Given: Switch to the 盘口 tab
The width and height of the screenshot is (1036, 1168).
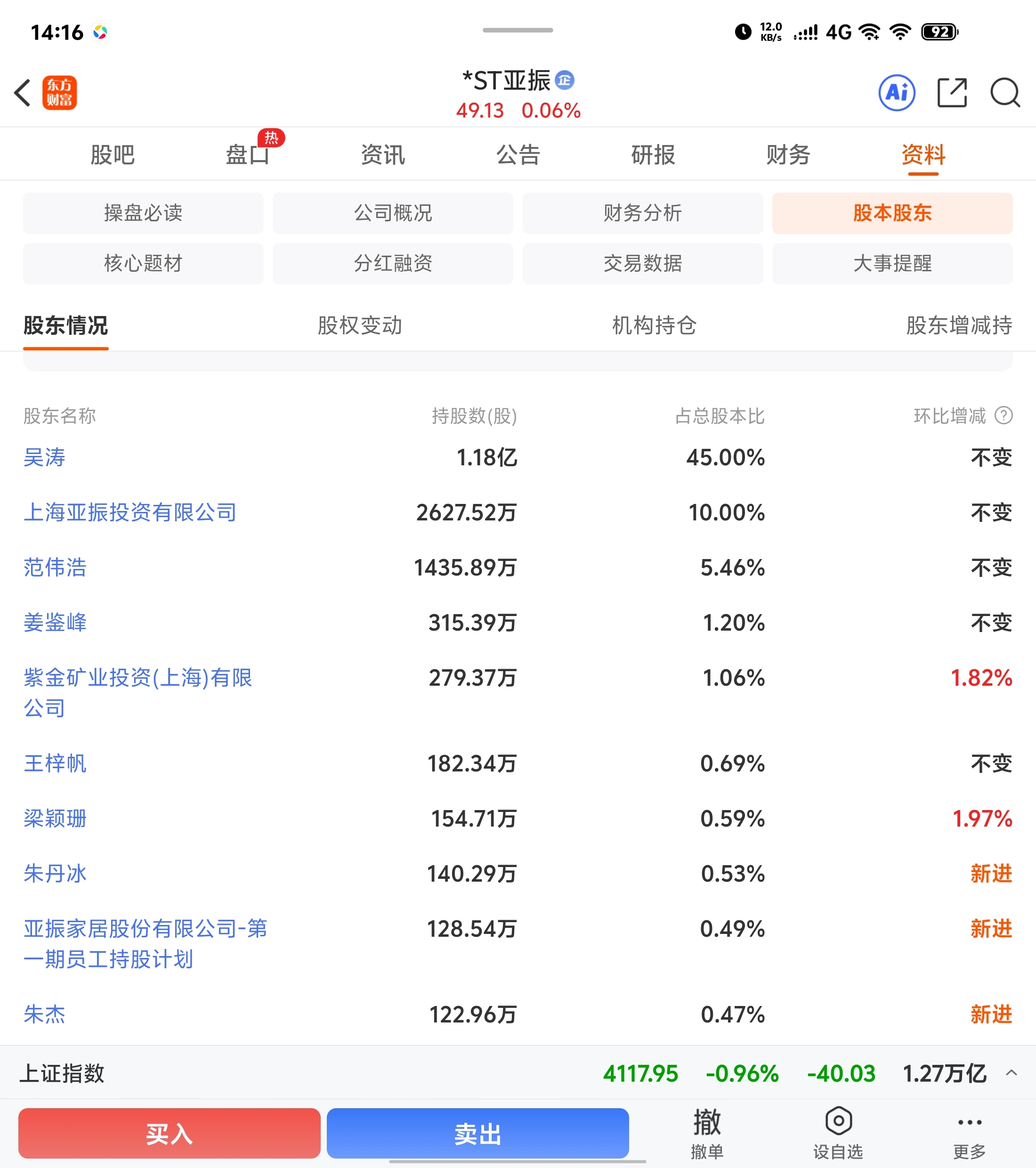Looking at the screenshot, I should [247, 155].
